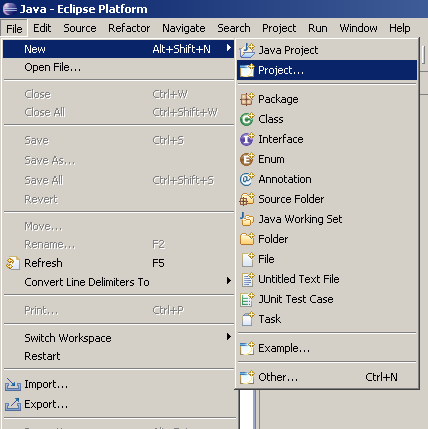Image resolution: width=428 pixels, height=429 pixels.
Task: Choose Project... from the New submenu
Action: (327, 70)
